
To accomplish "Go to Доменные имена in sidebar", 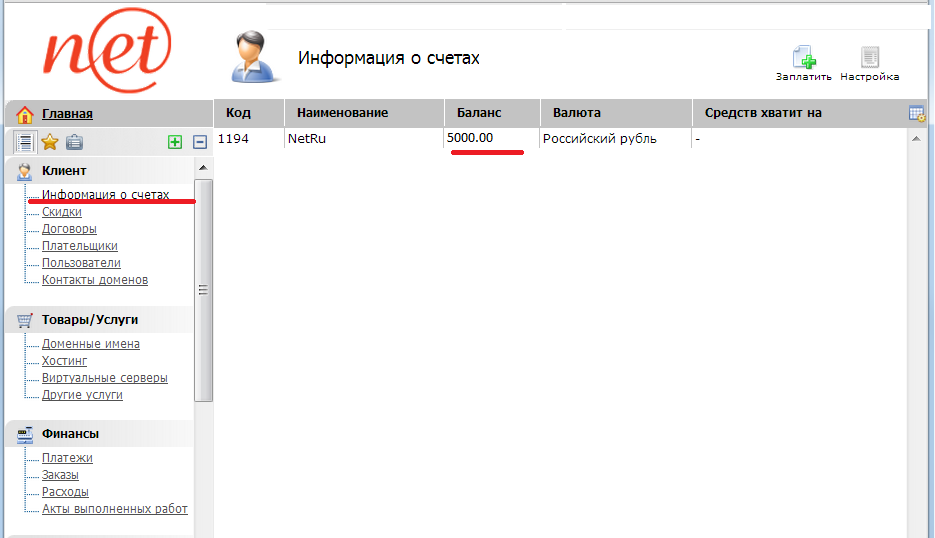I will coord(91,344).
